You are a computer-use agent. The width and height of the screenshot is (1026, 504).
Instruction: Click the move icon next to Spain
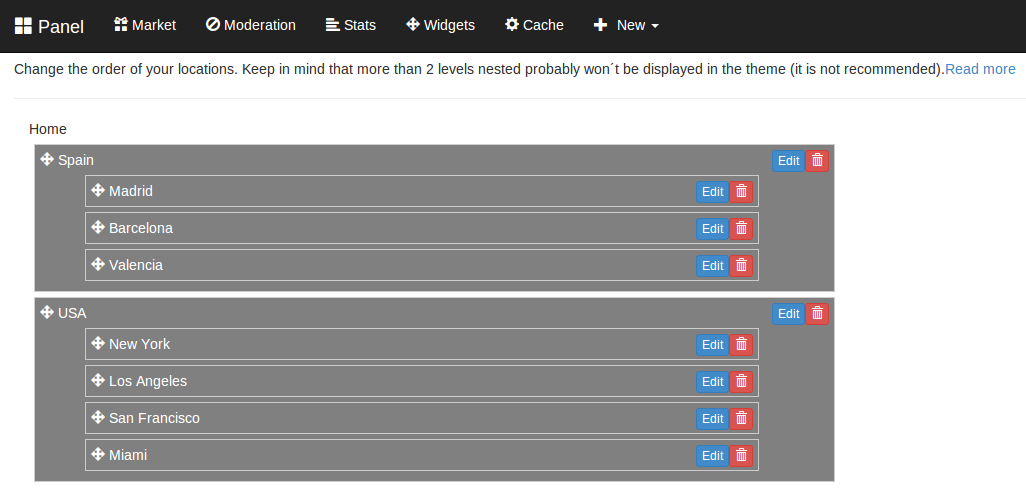coord(47,159)
